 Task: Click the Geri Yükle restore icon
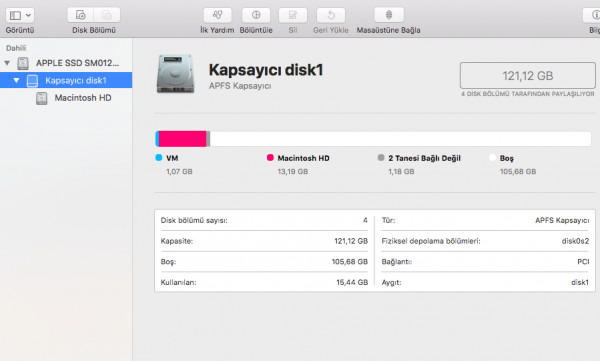[x=331, y=15]
